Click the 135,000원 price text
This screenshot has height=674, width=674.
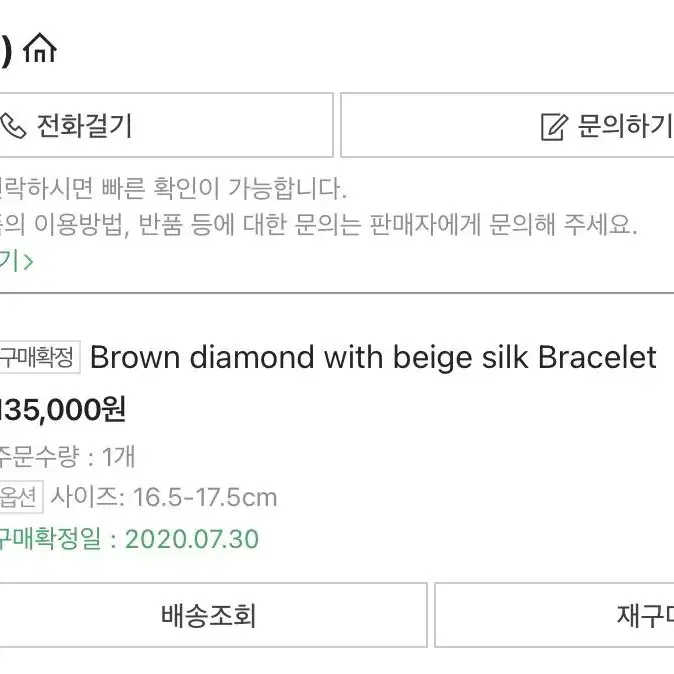click(x=63, y=410)
